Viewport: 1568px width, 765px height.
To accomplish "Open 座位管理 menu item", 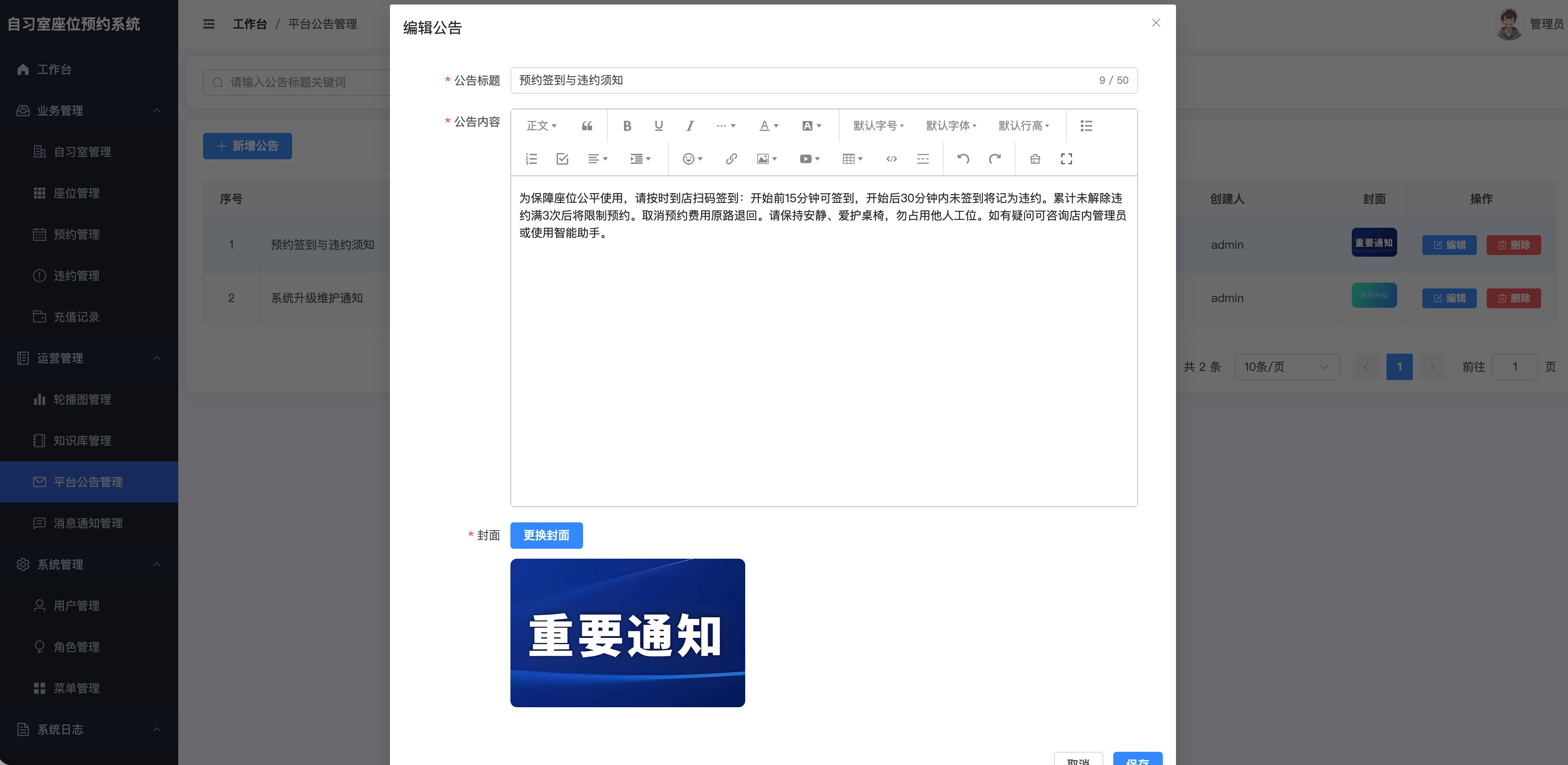I will click(89, 193).
